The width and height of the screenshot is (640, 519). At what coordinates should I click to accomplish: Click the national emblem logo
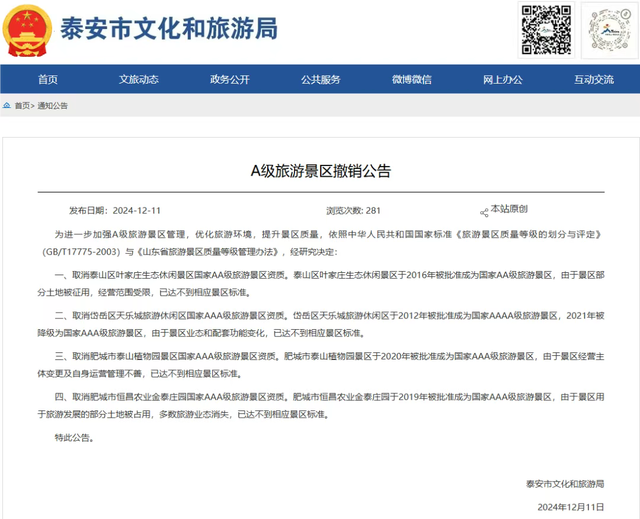point(27,31)
